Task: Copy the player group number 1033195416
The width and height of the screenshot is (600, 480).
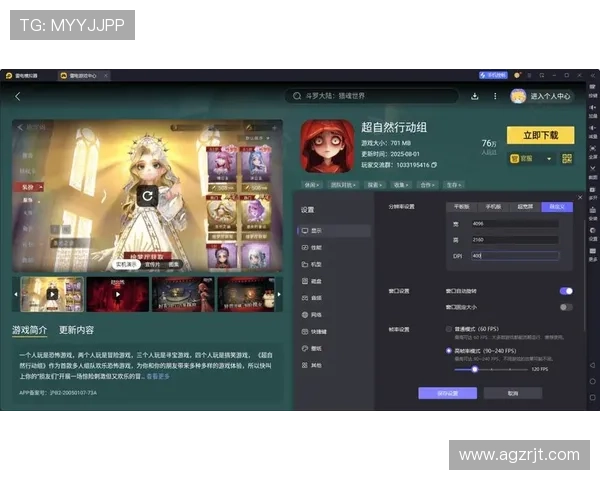Action: coord(434,165)
